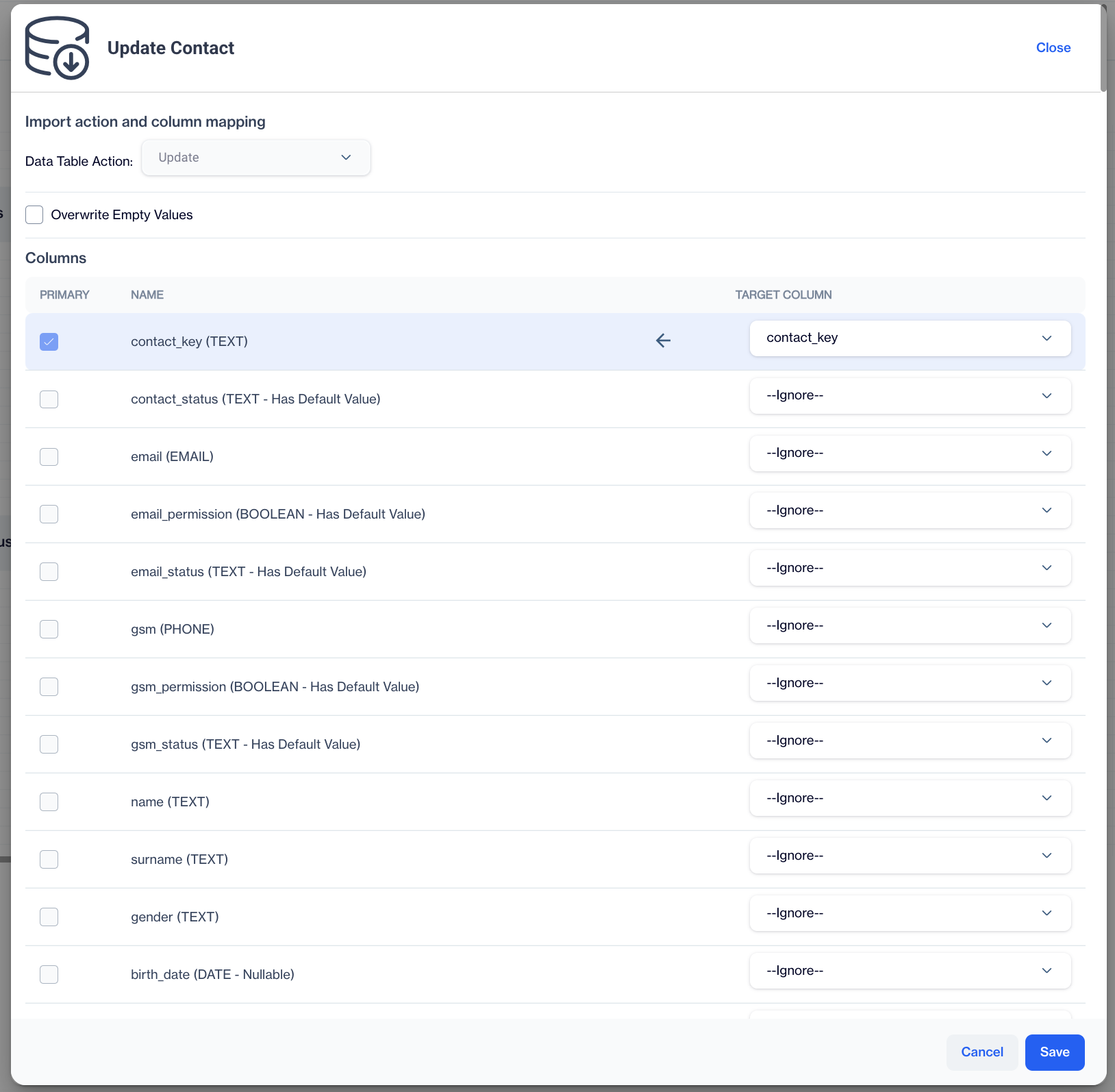Open target column dropdown for email_status

coord(910,568)
